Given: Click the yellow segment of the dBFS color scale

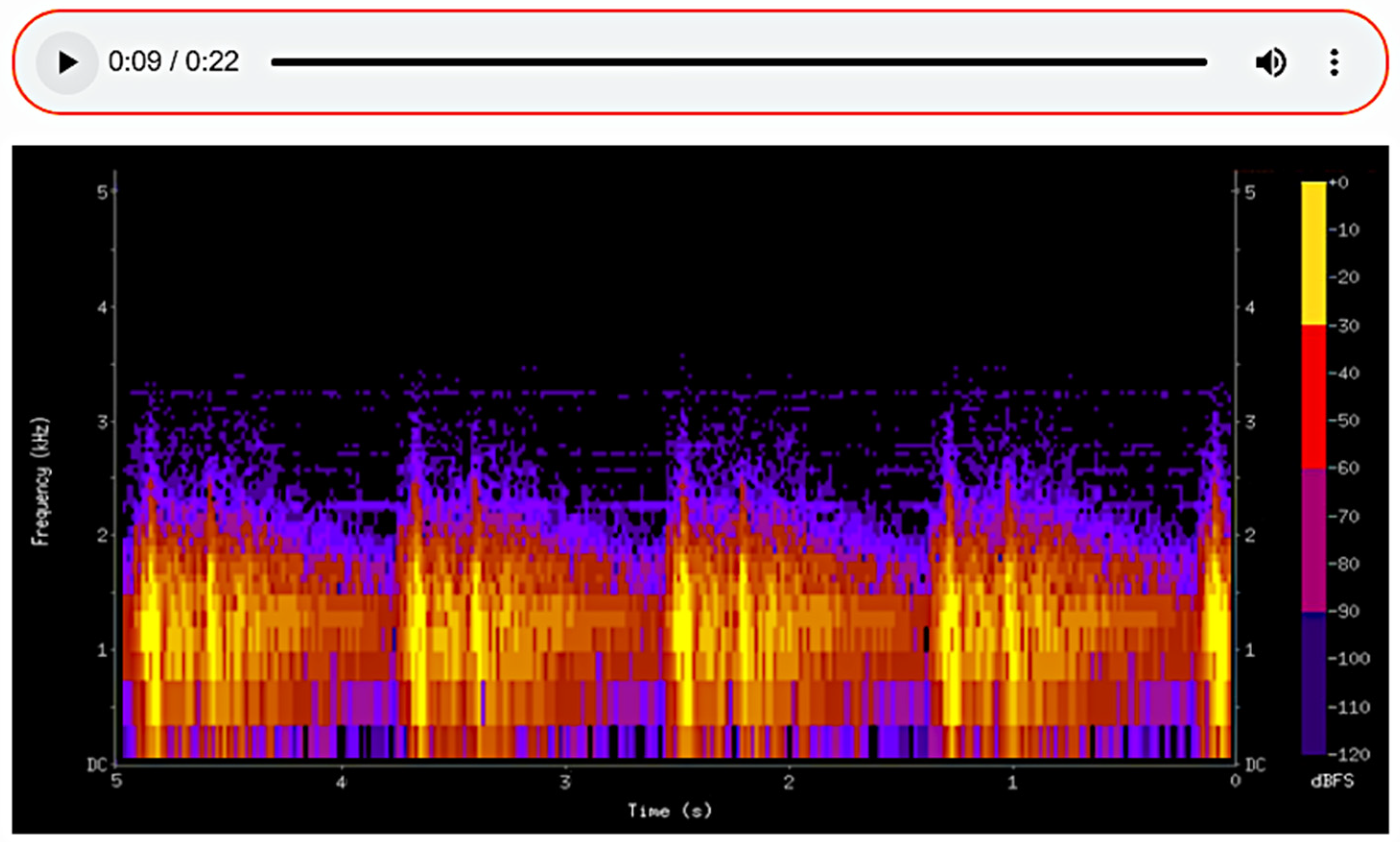Looking at the screenshot, I should coord(1313,254).
